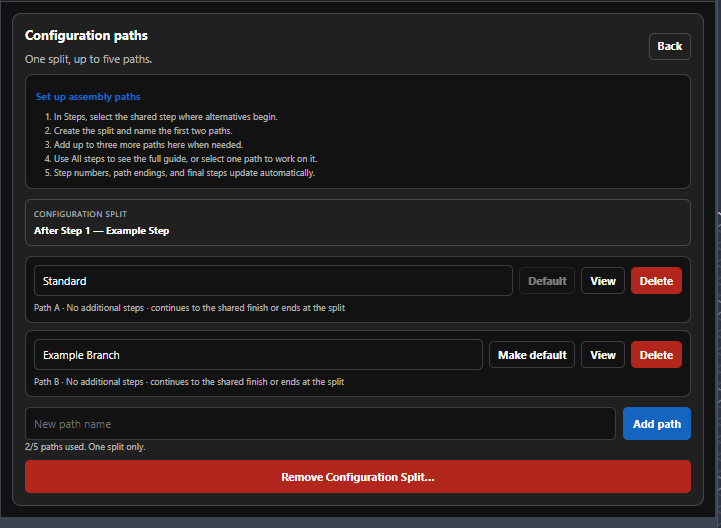Click the 'Path A · No additional steps' description
Screen dimensions: 721x528
pyautogui.click(x=189, y=308)
